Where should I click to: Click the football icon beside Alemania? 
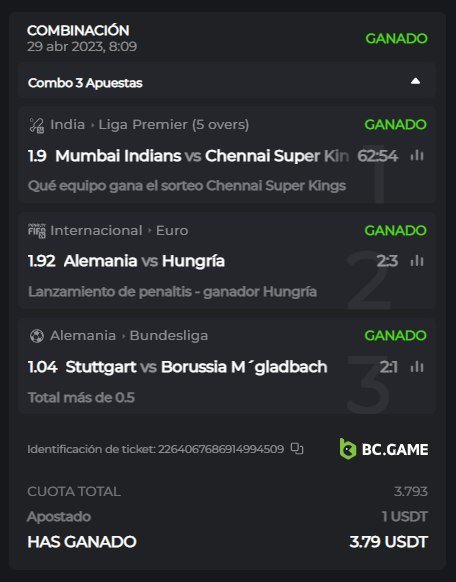(37, 336)
